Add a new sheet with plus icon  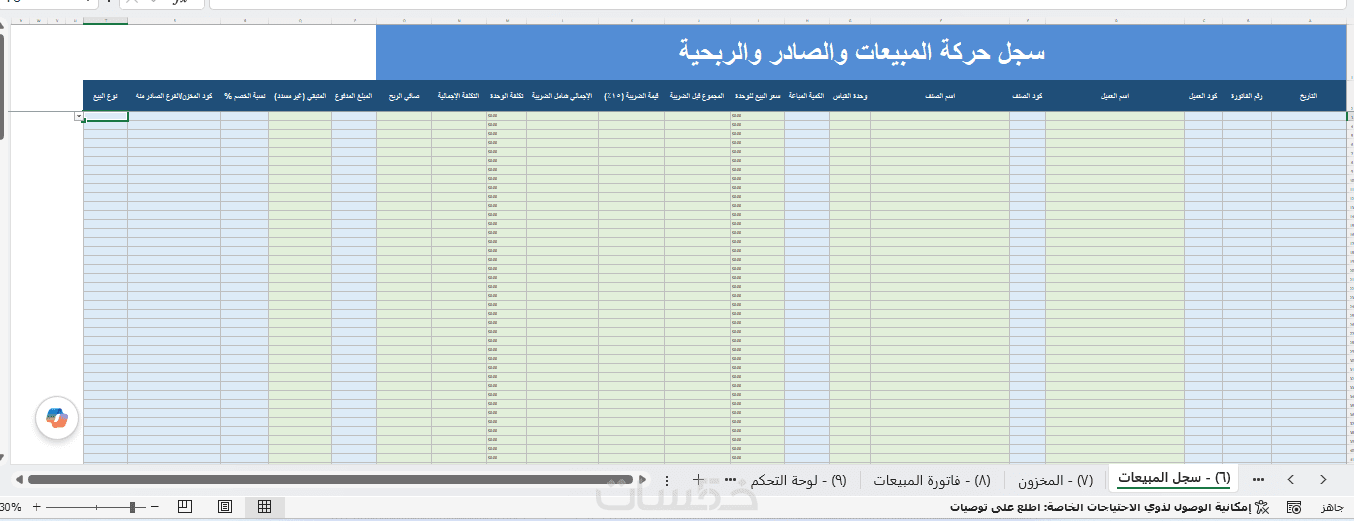(698, 480)
